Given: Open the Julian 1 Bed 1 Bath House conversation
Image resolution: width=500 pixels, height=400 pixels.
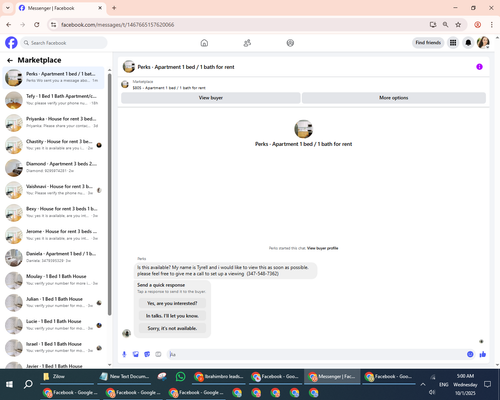Looking at the screenshot, I should tap(53, 302).
